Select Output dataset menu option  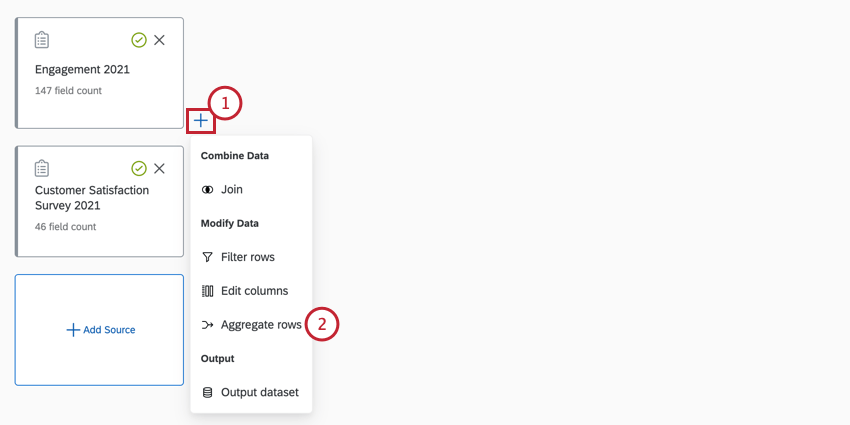point(259,392)
